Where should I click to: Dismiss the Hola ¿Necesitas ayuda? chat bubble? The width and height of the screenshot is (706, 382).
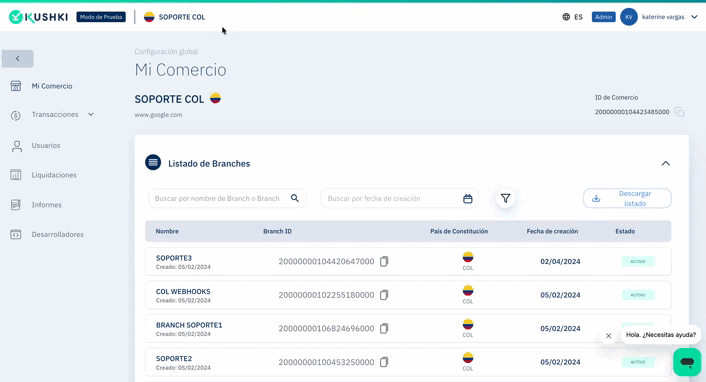[608, 336]
